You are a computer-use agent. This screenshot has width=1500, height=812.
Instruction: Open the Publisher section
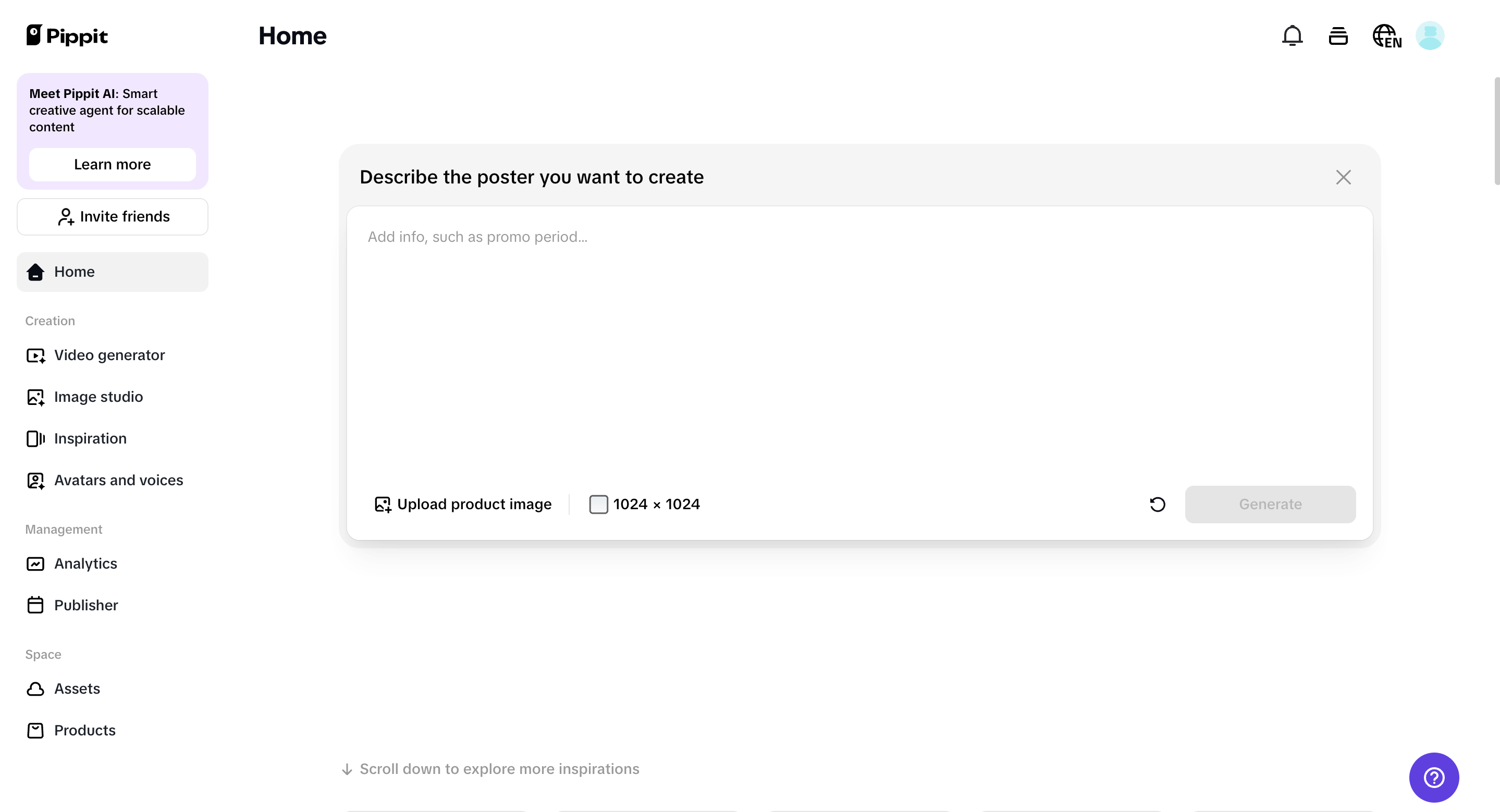tap(85, 606)
